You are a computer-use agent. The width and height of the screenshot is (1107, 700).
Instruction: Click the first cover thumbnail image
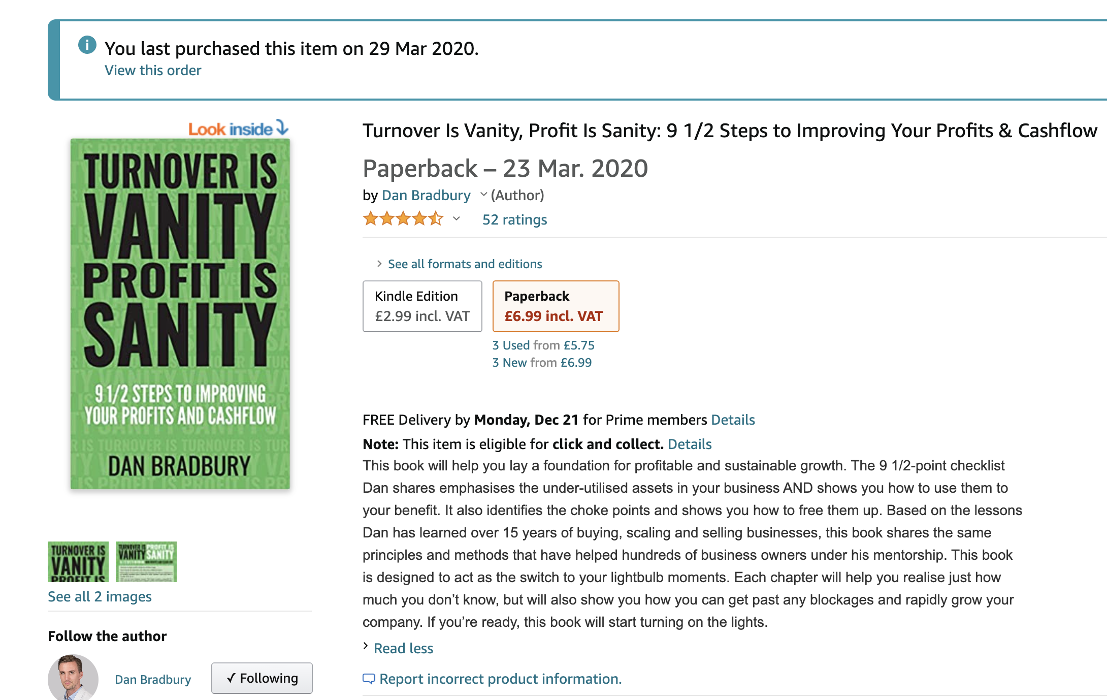(x=77, y=561)
